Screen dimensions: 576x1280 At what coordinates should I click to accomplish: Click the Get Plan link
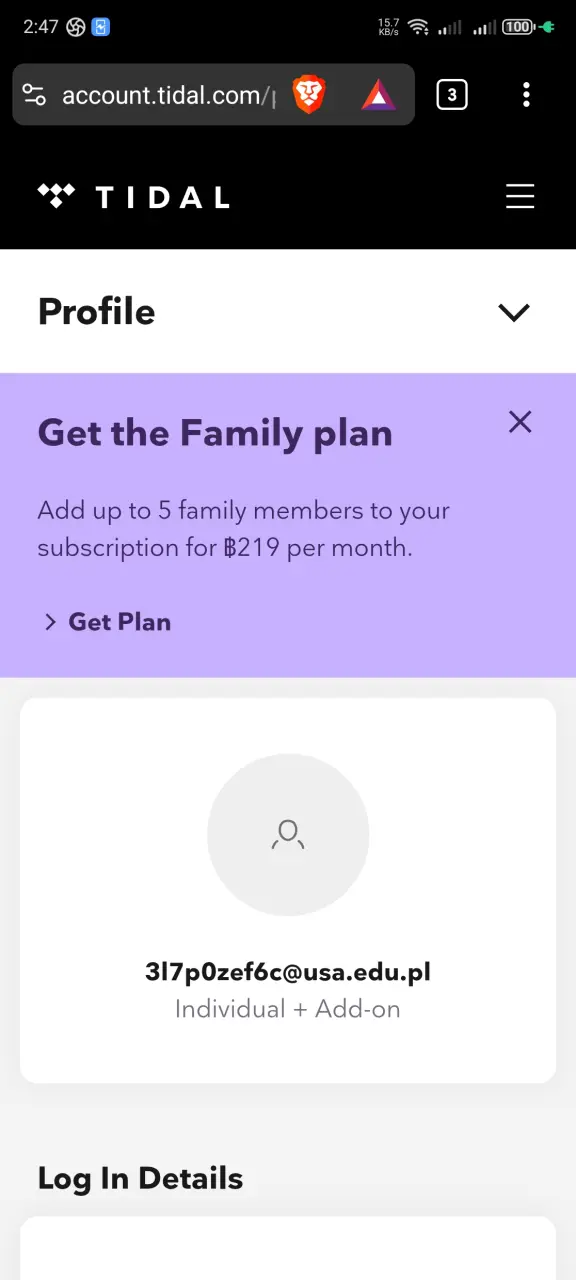120,622
